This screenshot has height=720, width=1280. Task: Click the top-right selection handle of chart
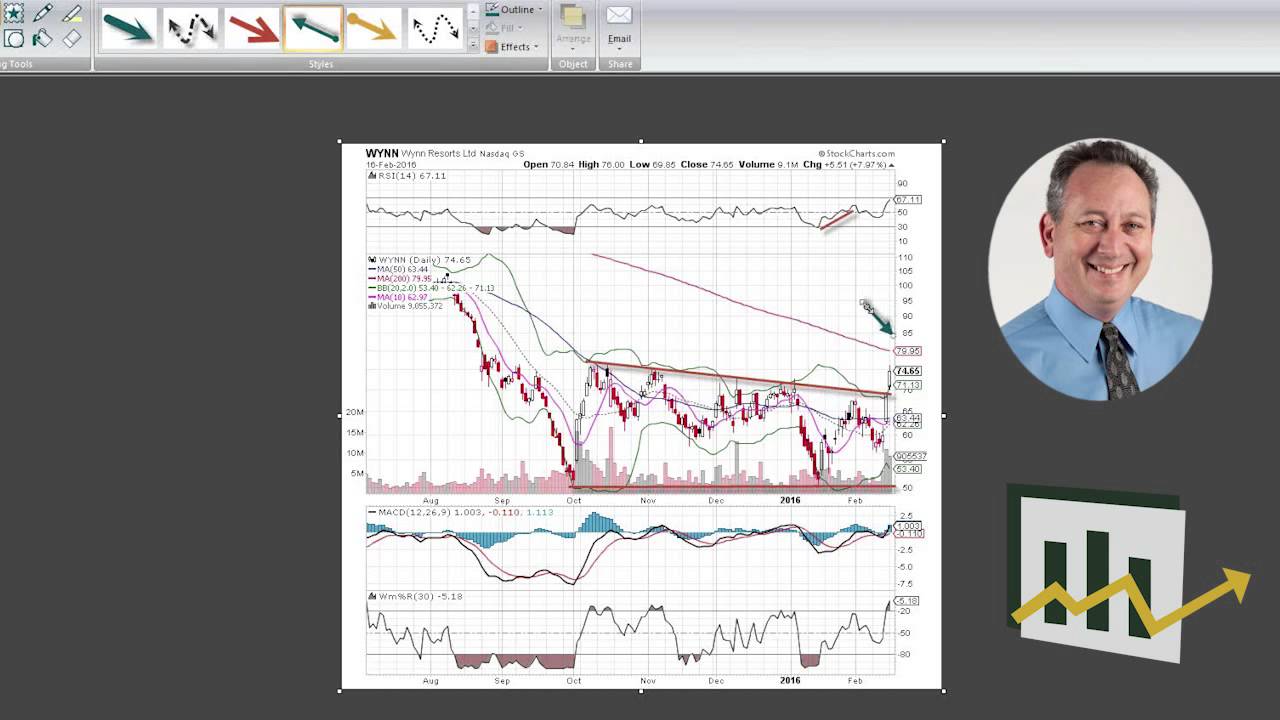pos(942,142)
